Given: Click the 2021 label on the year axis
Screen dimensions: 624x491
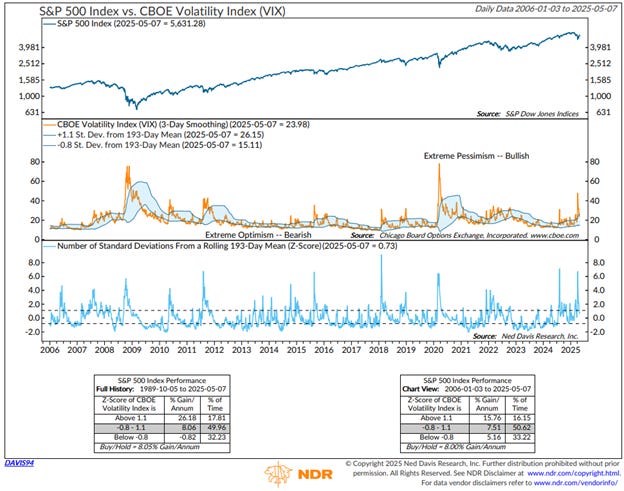Looking at the screenshot, I should [x=461, y=350].
